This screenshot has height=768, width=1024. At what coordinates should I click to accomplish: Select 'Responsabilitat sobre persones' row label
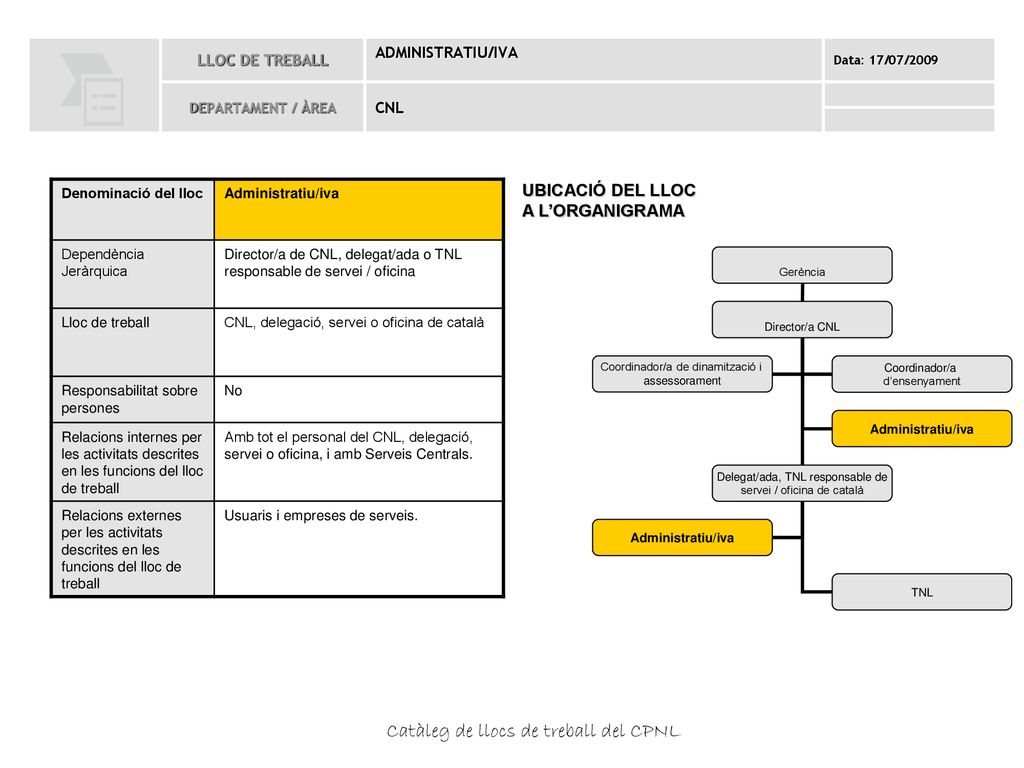[133, 399]
